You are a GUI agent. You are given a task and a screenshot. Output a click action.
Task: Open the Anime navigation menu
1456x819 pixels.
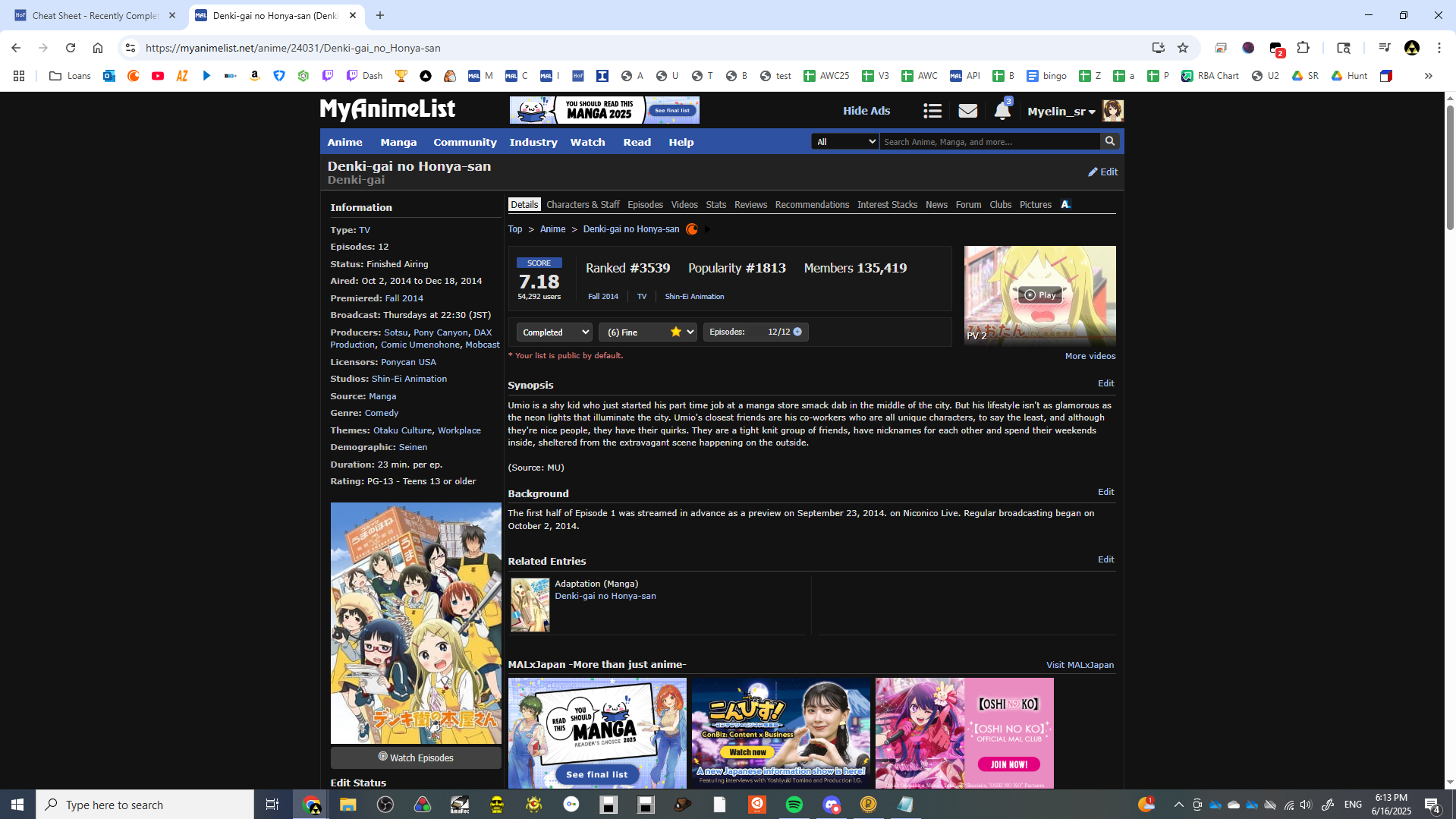tap(345, 142)
